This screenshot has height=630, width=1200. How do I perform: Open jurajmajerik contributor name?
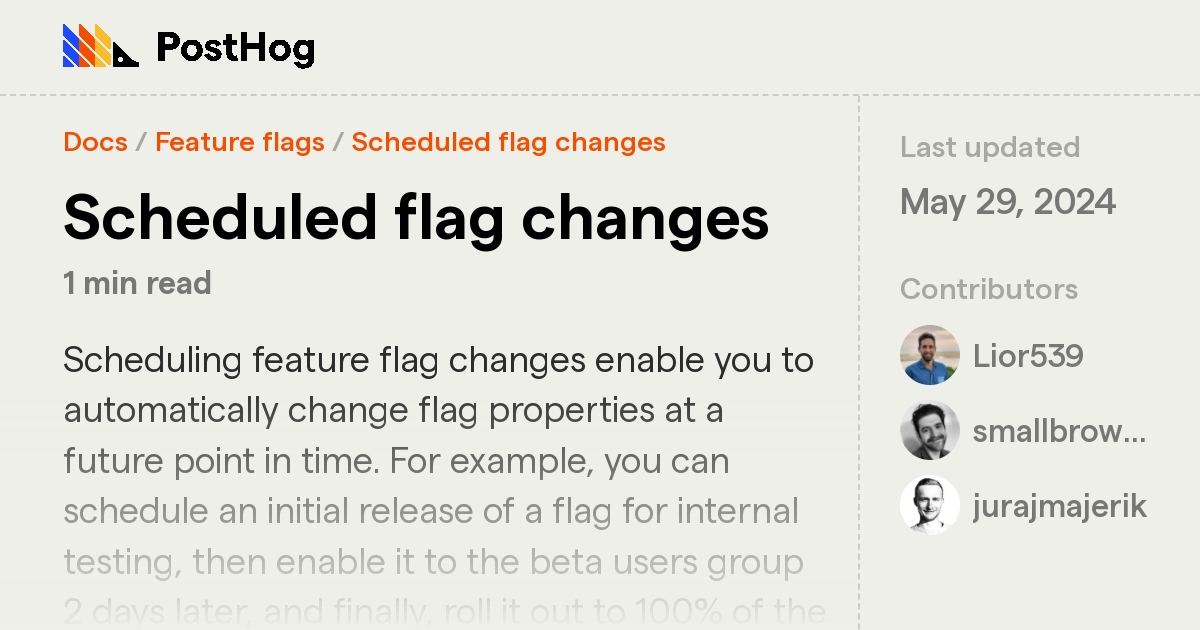coord(1060,507)
